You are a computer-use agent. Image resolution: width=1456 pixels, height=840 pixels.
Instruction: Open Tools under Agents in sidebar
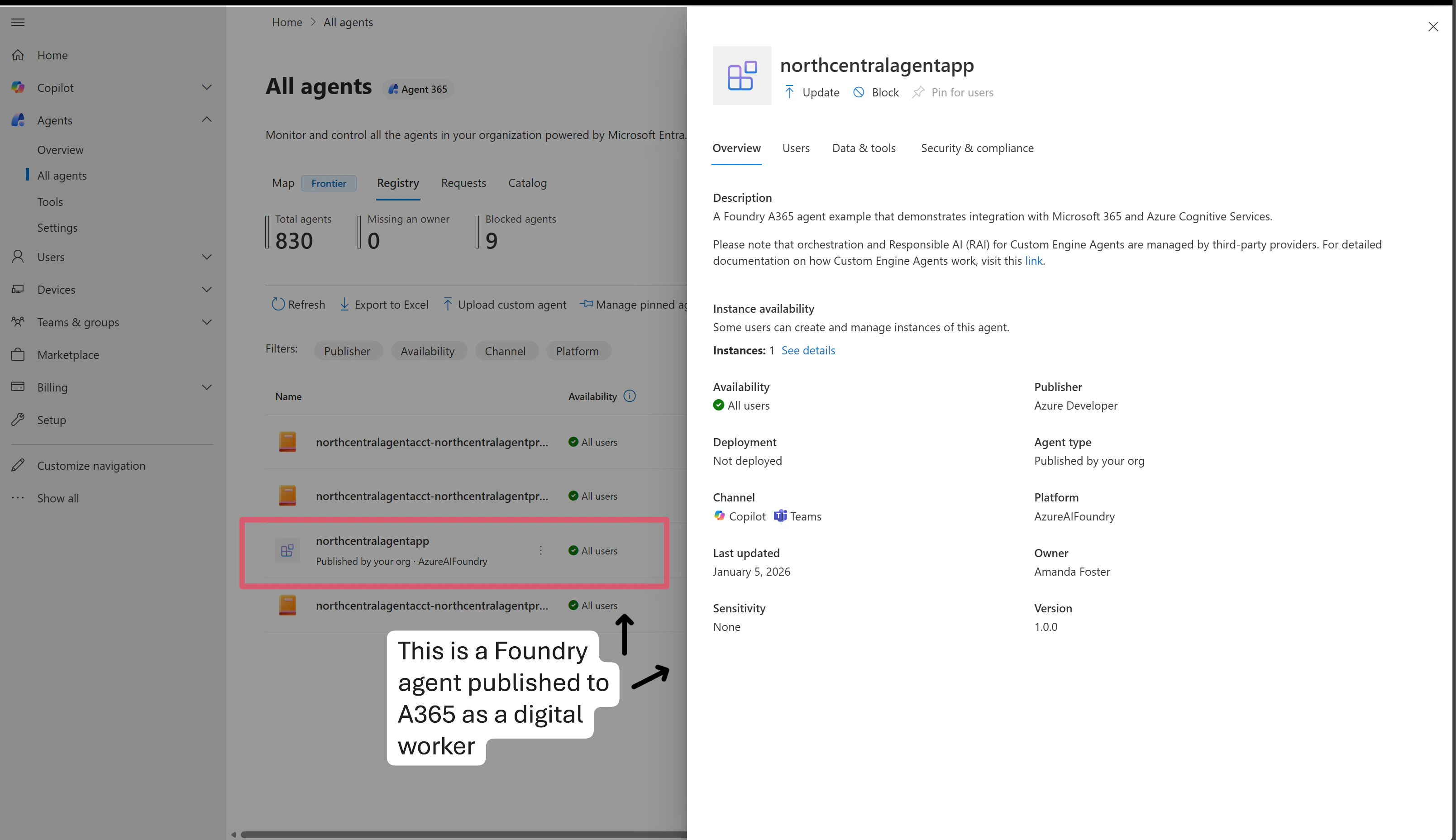click(50, 202)
